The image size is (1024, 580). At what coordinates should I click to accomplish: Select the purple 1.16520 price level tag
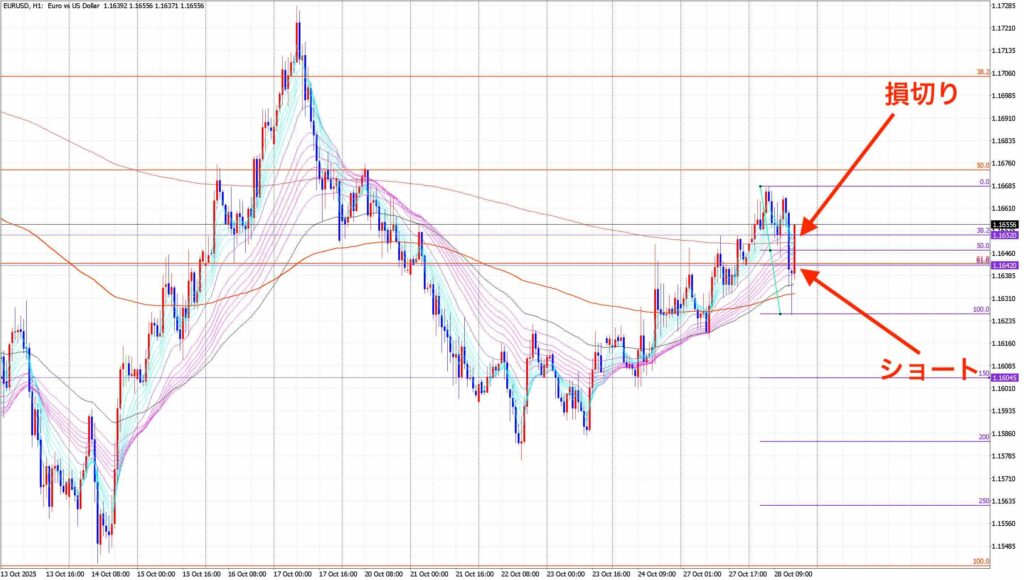coord(1004,235)
